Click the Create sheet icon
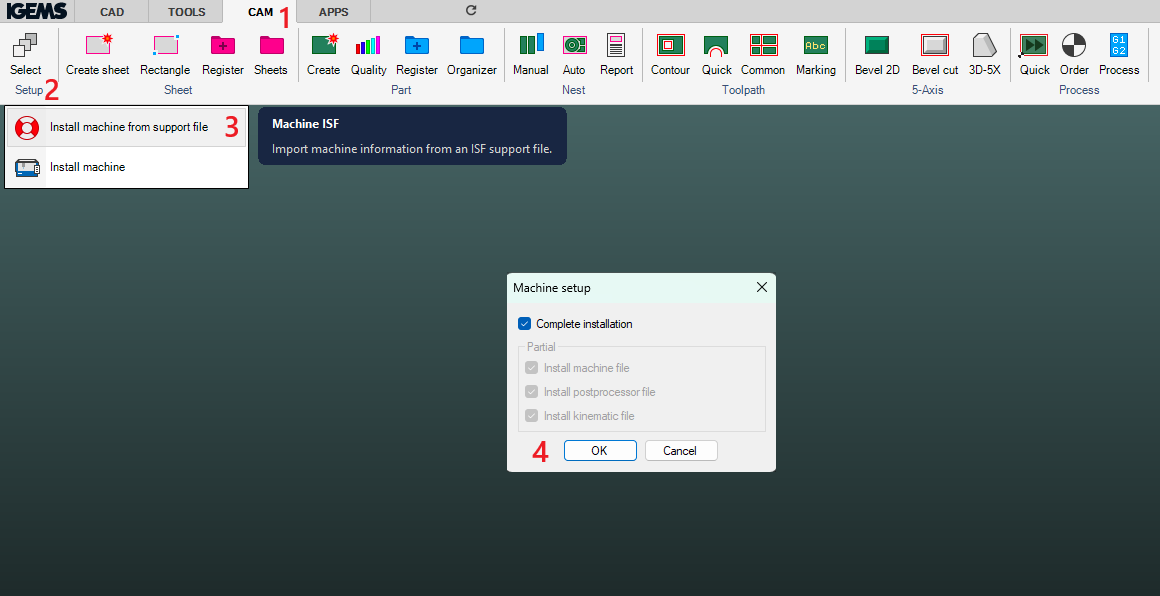The width and height of the screenshot is (1160, 596). coord(98,46)
